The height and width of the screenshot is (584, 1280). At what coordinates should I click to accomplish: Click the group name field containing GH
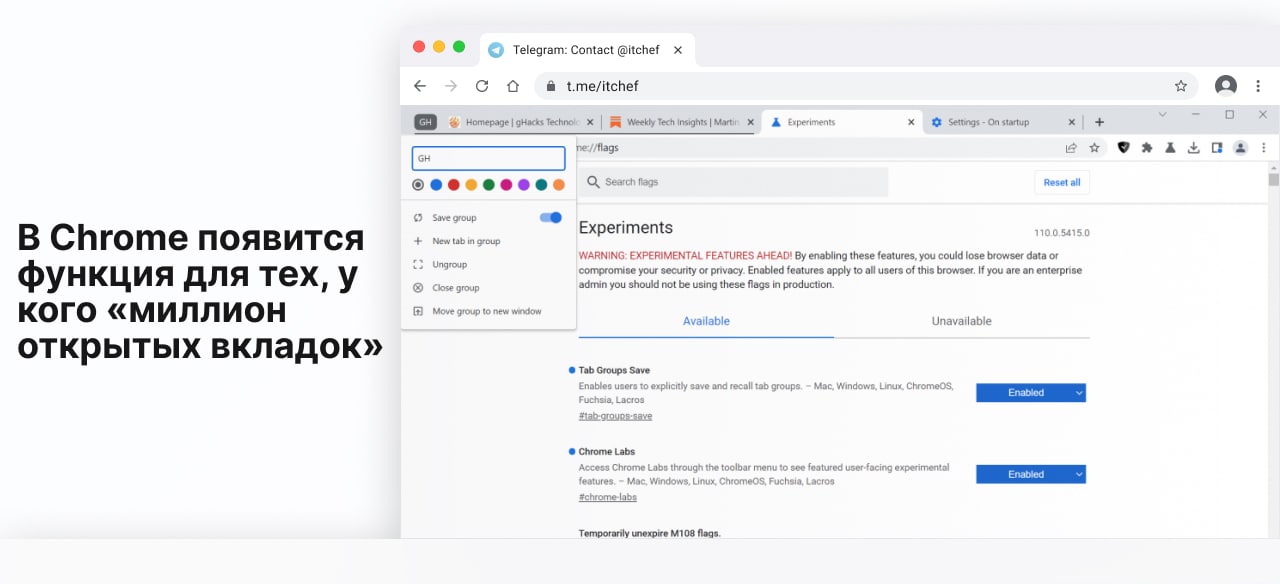coord(488,158)
